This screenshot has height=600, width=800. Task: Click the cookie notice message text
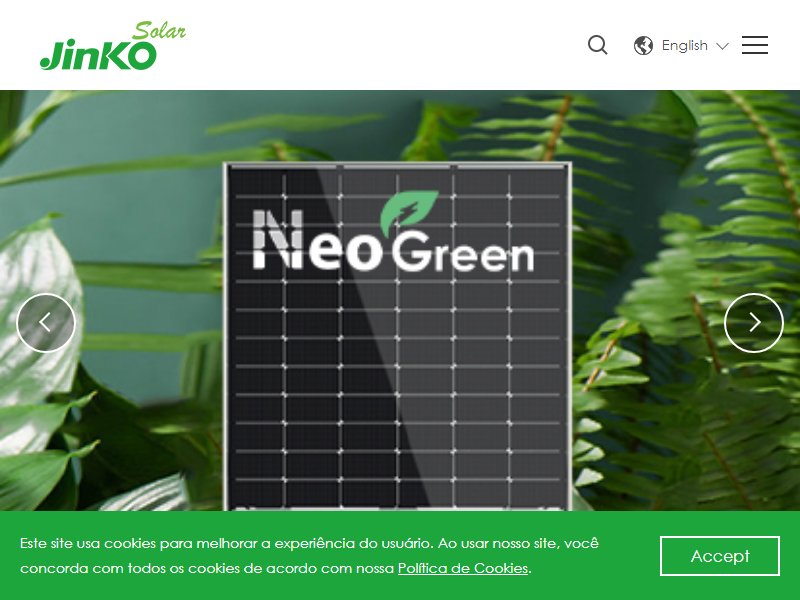coord(309,556)
